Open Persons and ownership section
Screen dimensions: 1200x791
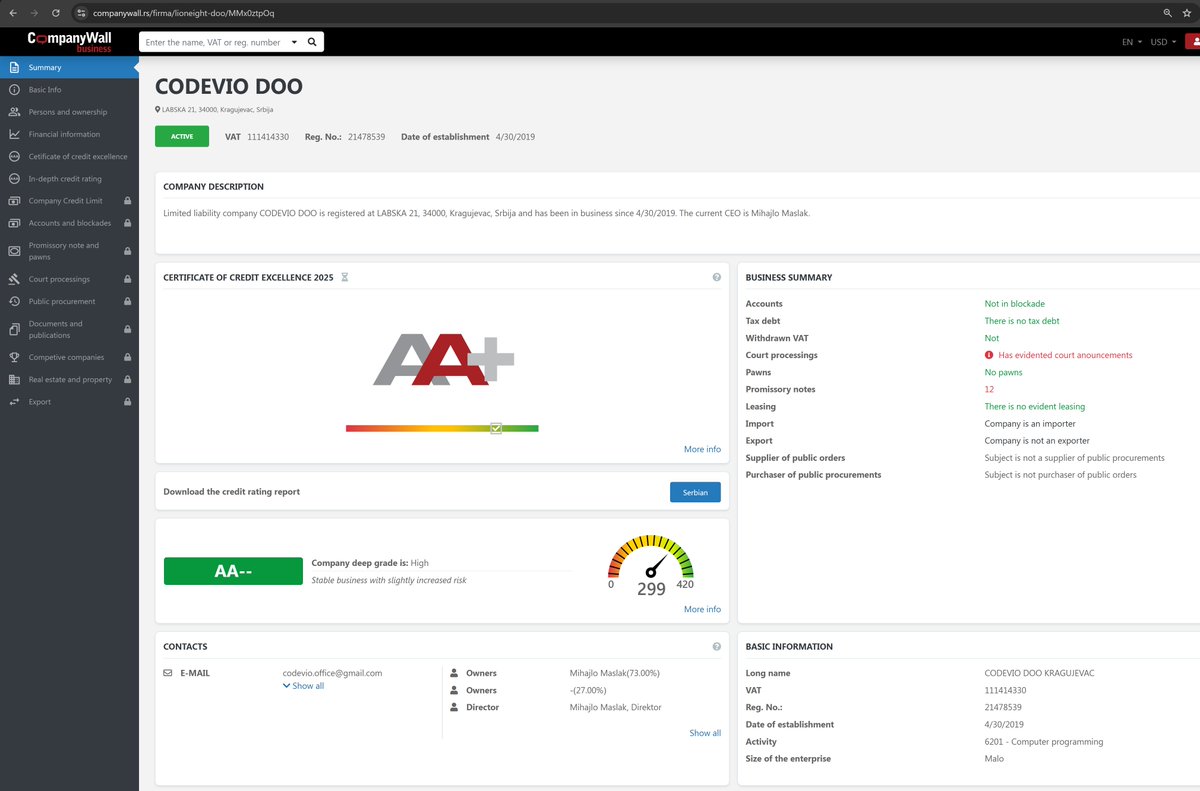click(x=69, y=112)
